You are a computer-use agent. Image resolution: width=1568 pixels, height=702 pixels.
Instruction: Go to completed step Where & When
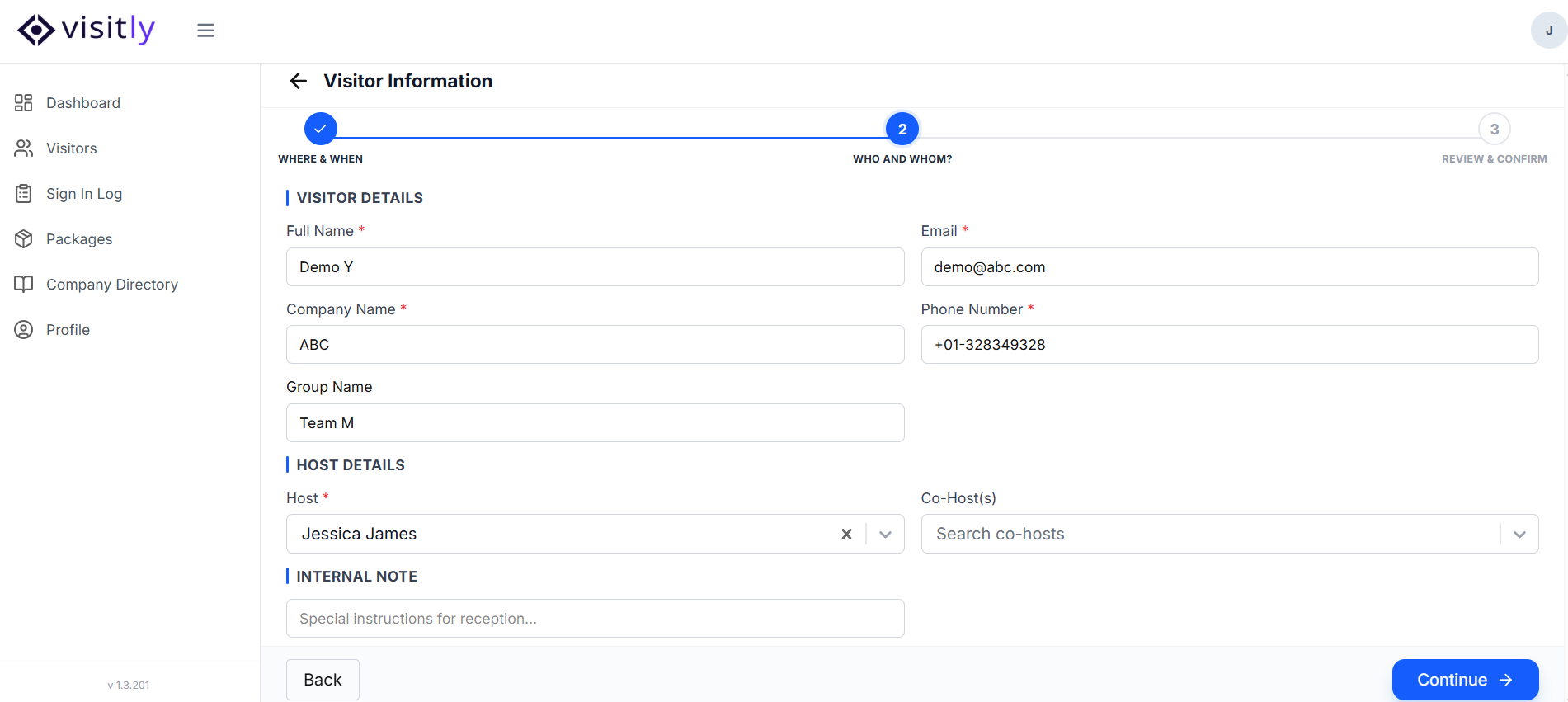pyautogui.click(x=321, y=129)
